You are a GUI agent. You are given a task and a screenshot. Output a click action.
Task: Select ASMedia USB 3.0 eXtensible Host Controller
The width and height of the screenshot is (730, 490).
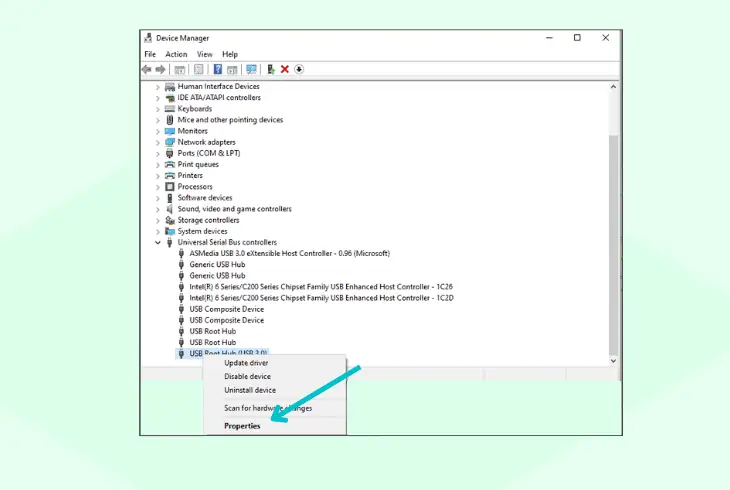289,253
